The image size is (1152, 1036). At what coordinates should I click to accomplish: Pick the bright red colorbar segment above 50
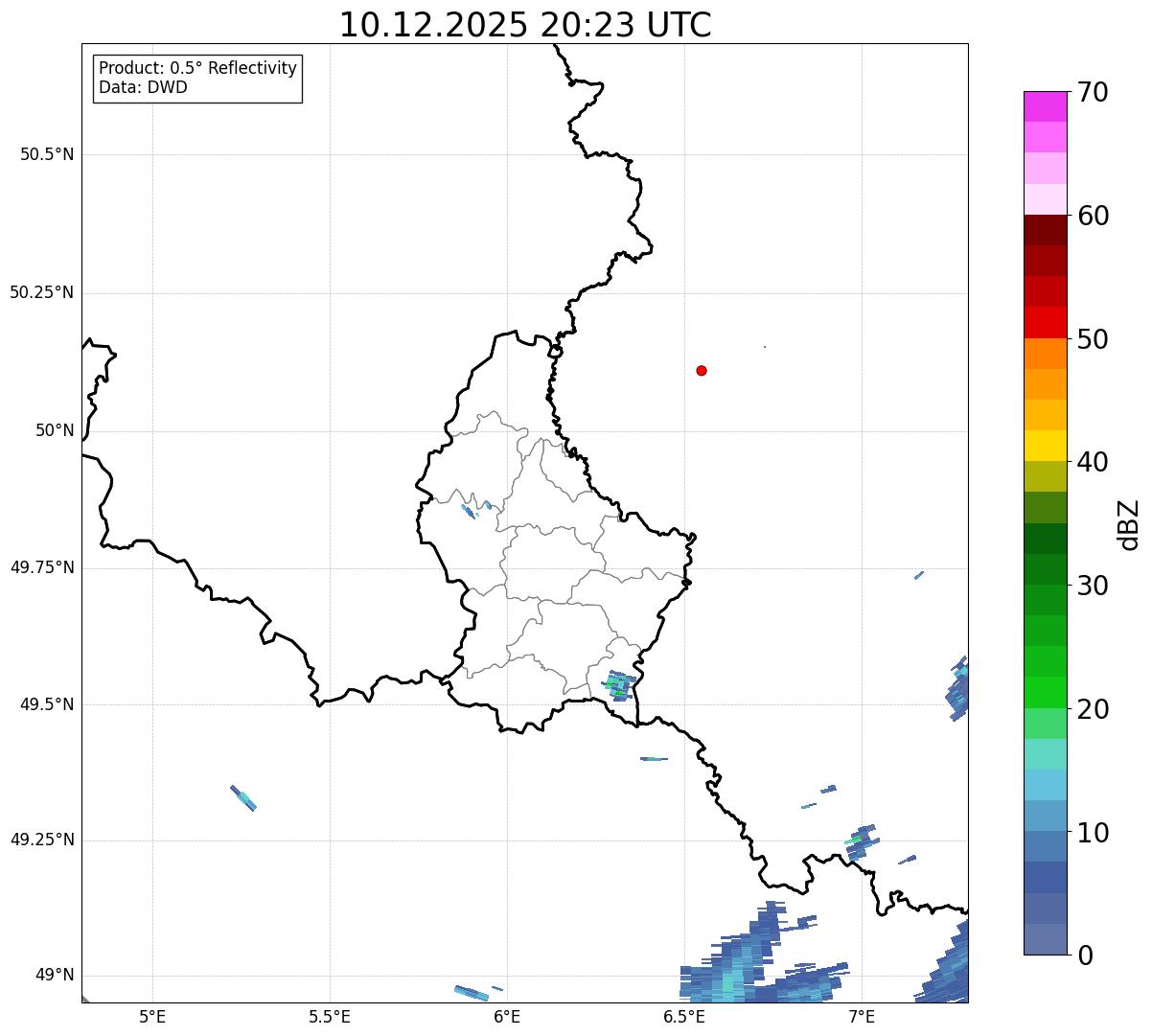coord(1045,323)
